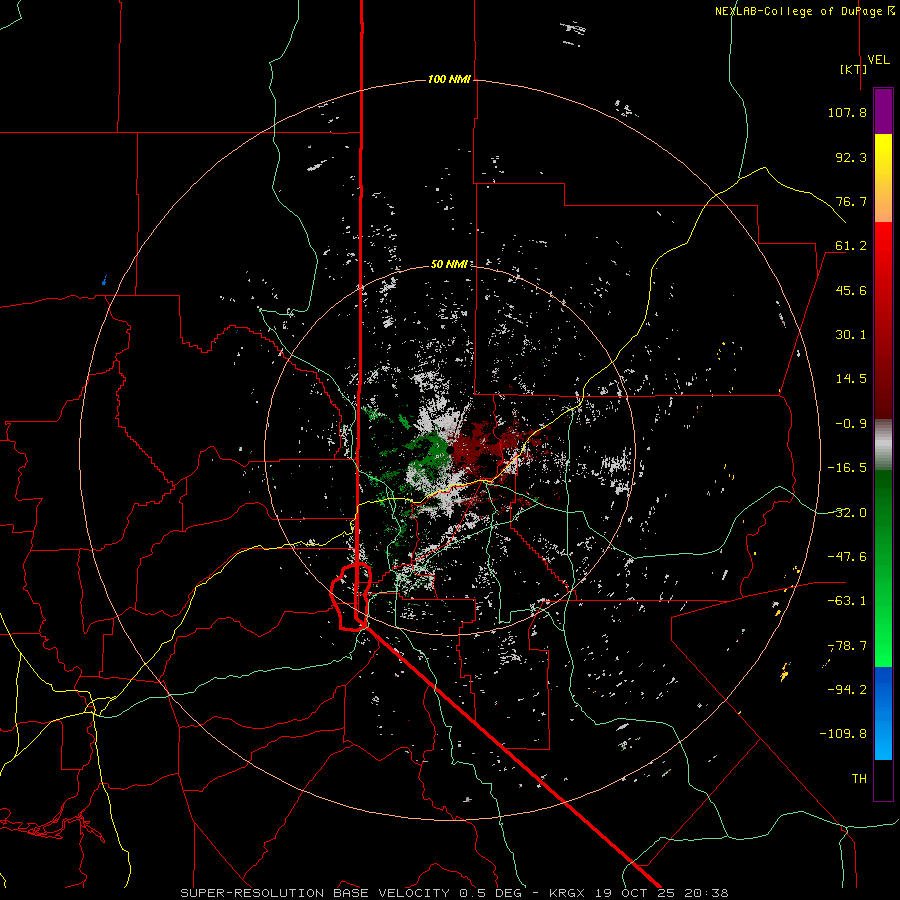Click the NEXLAB-College of DuPage watermark text
The width and height of the screenshot is (900, 900).
[804, 11]
